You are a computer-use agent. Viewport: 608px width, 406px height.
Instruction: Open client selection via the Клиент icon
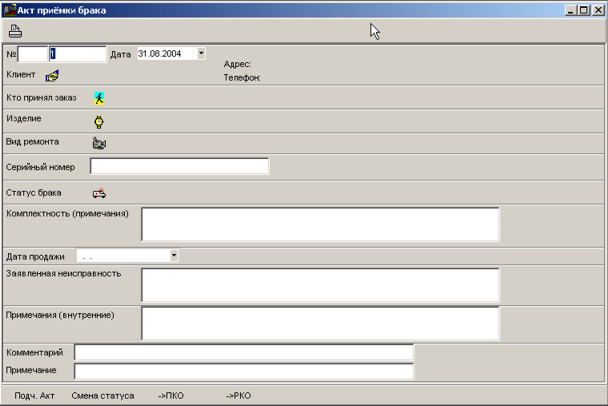[52, 75]
